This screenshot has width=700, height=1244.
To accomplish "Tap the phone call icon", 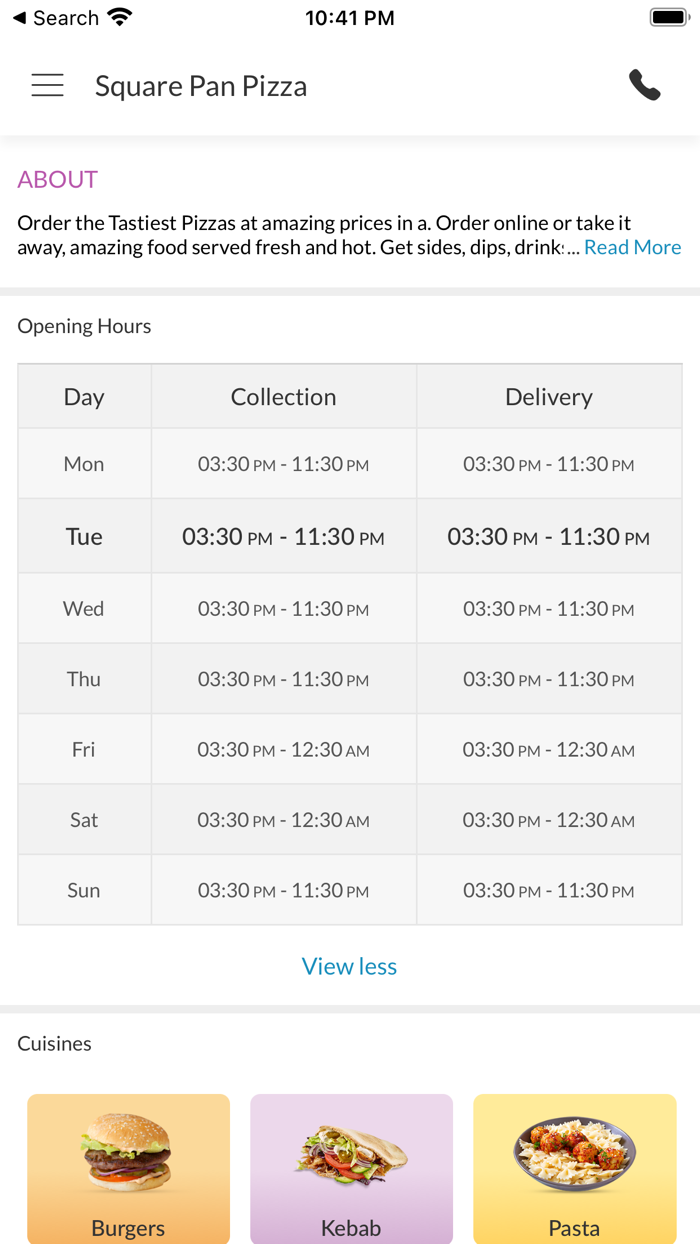I will 645,86.
